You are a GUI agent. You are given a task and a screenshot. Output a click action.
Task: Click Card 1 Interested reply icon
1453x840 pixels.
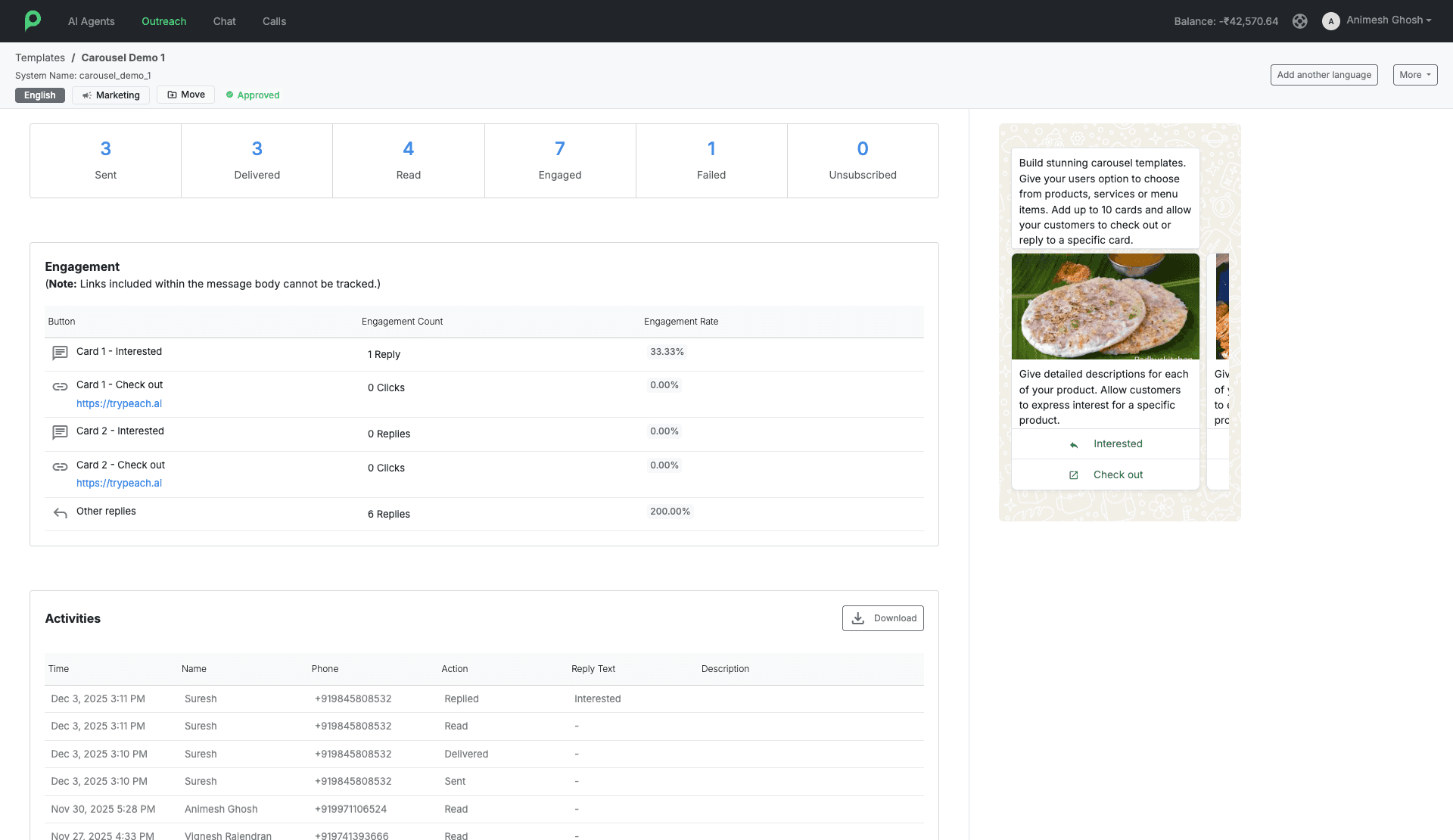tap(60, 353)
